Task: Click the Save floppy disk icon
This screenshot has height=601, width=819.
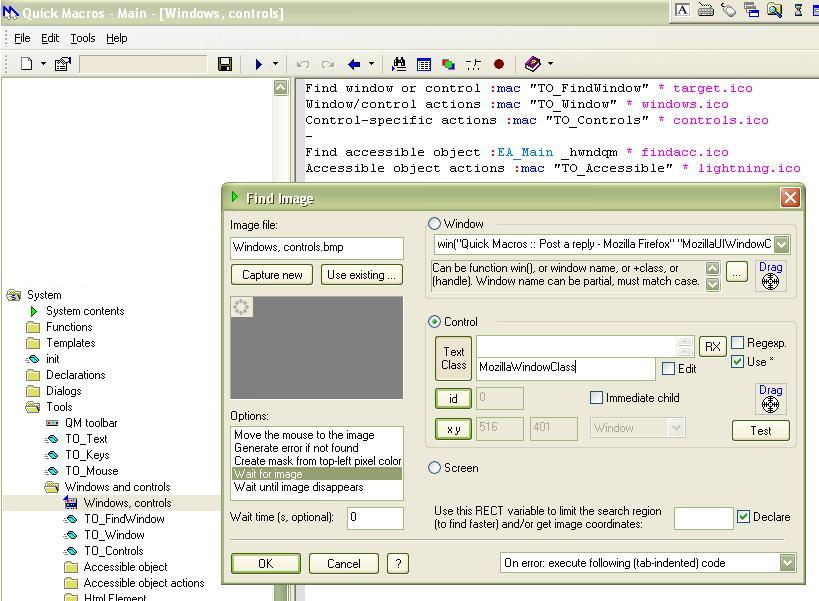Action: click(225, 64)
